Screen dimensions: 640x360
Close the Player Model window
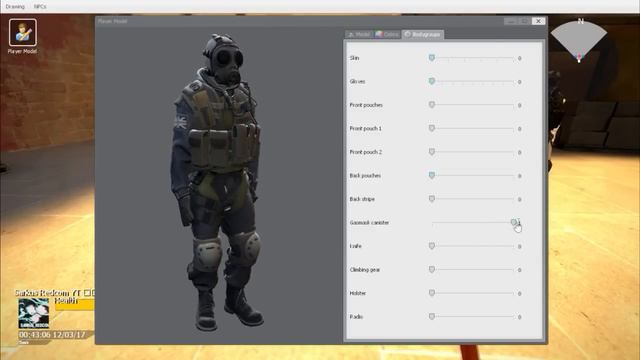(538, 21)
